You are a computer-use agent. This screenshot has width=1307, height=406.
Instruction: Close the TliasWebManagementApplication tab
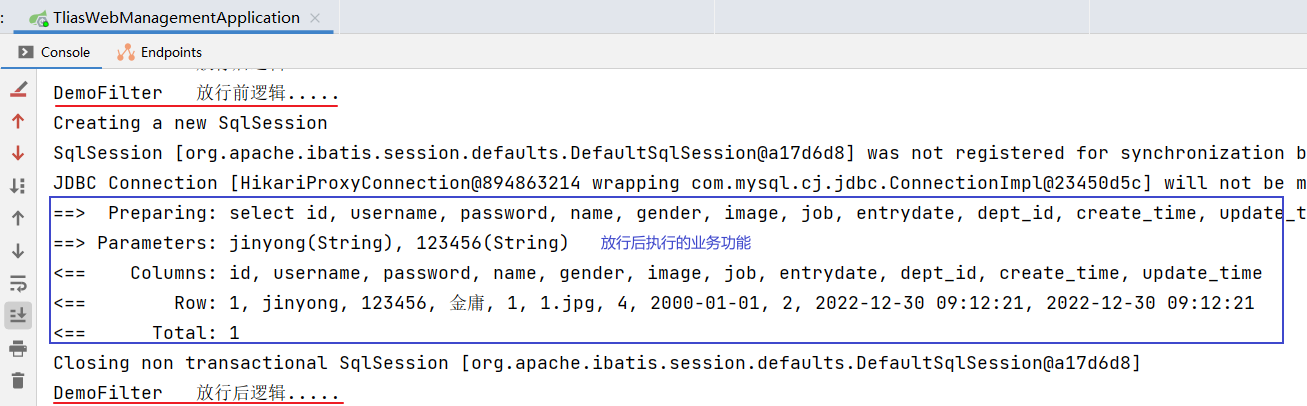318,17
